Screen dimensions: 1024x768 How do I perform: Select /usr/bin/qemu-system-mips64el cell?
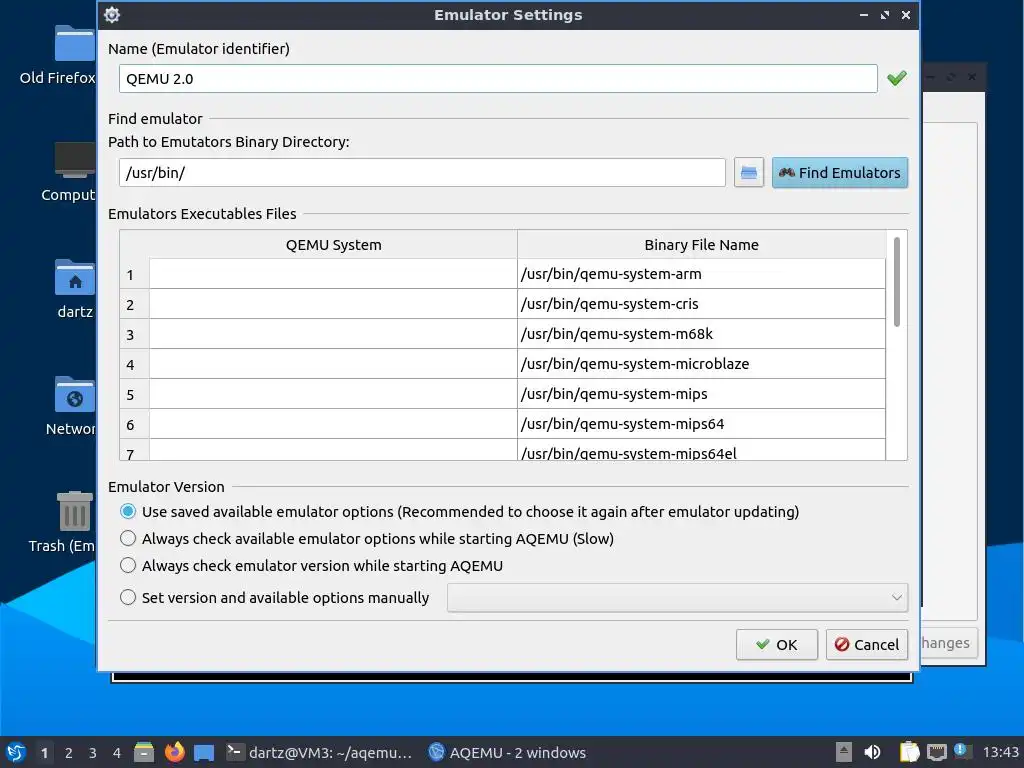tap(701, 451)
